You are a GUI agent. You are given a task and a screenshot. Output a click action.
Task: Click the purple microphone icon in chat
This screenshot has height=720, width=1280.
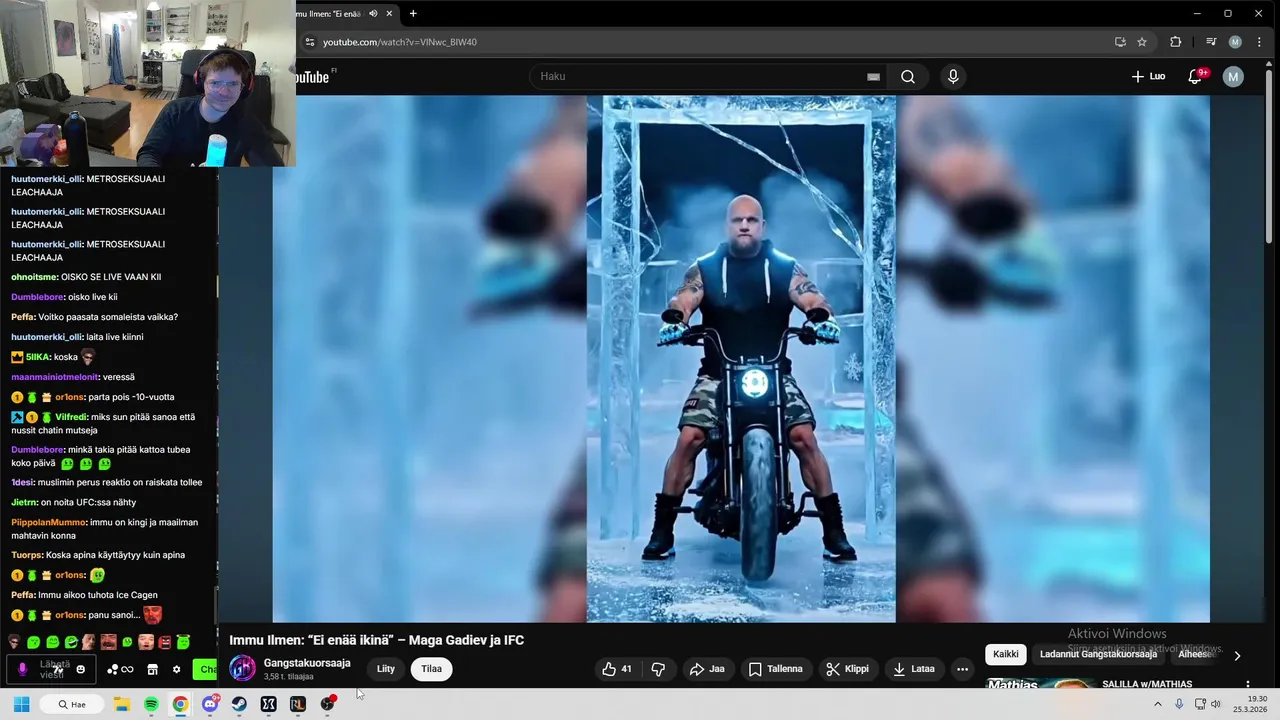[x=22, y=669]
